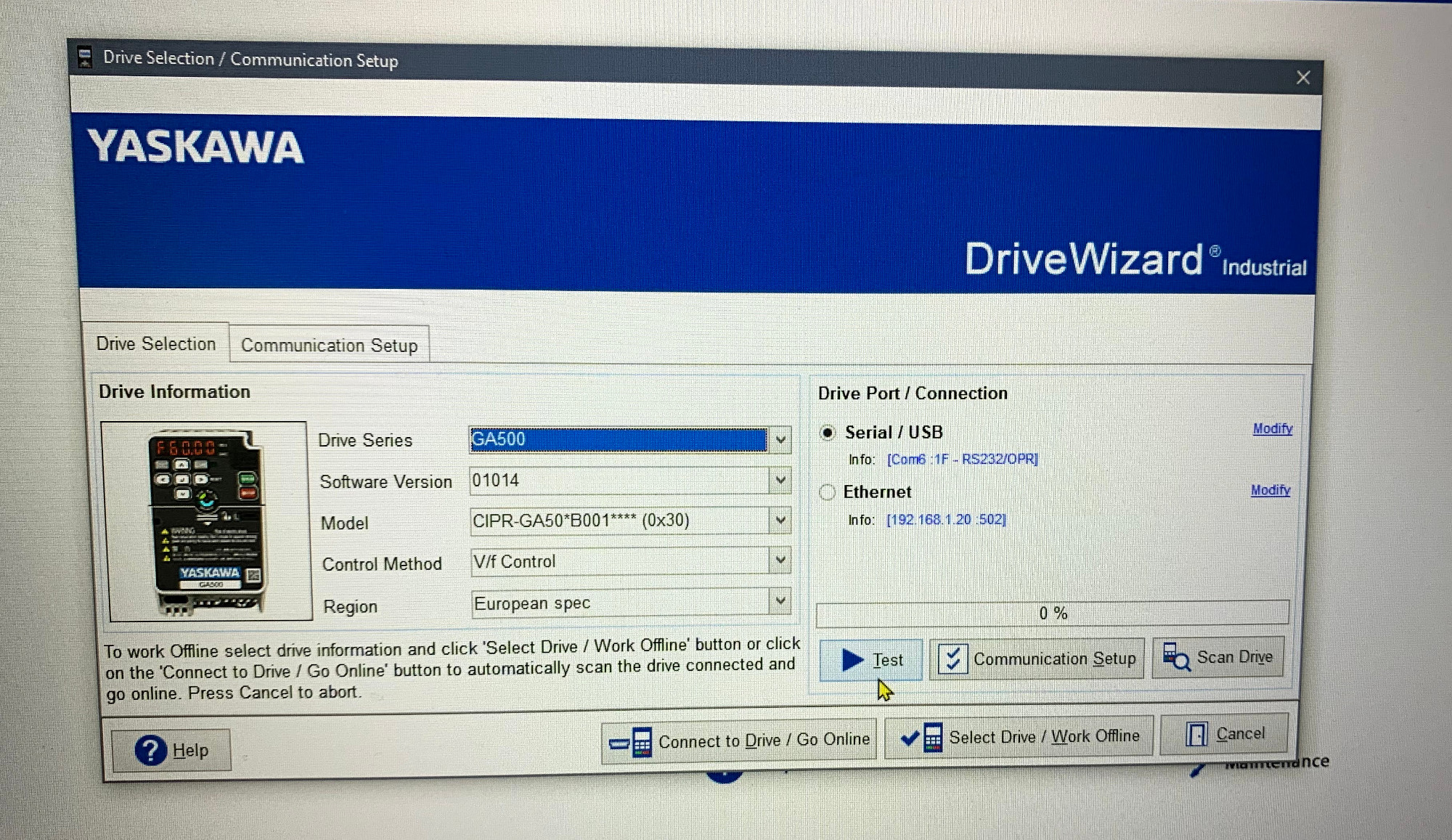Click the checkmark icon on Communication Setup button
Viewport: 1452px width, 840px height.
[953, 659]
